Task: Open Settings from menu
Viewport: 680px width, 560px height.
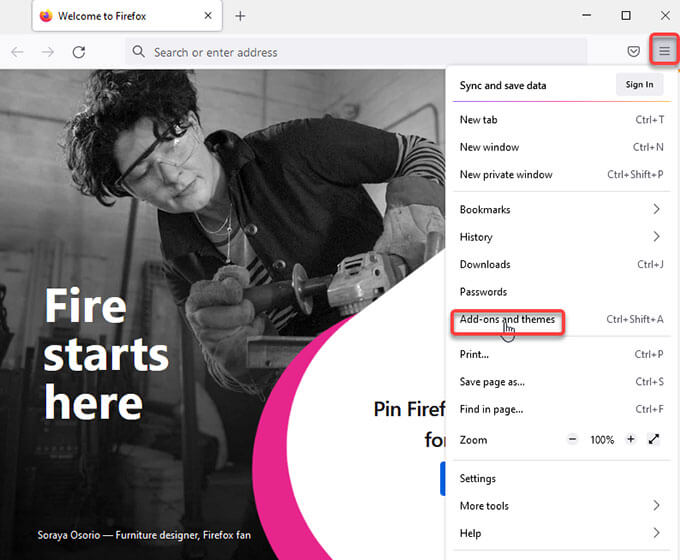Action: pyautogui.click(x=561, y=478)
